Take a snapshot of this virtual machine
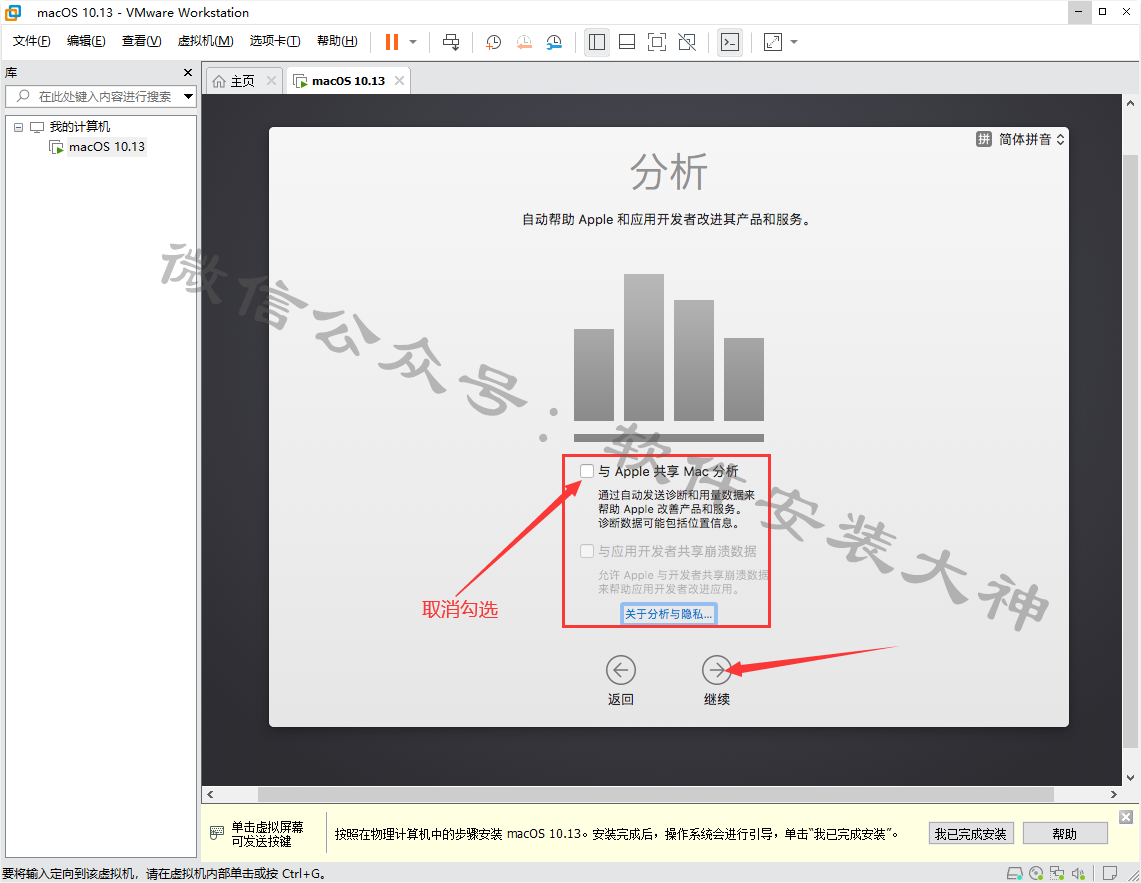Viewport: 1141px width, 883px height. (x=493, y=42)
